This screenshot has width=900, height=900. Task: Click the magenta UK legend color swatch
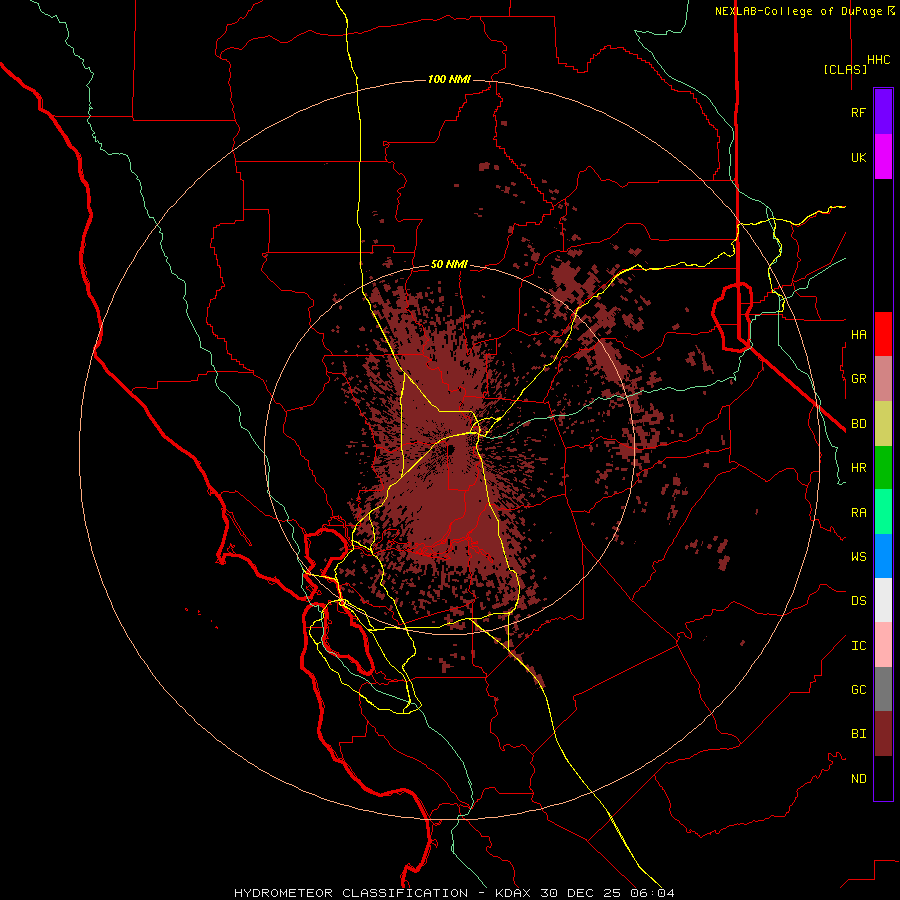click(883, 157)
